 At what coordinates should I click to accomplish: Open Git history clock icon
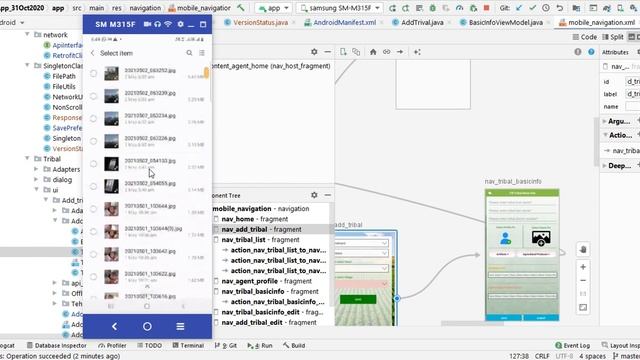point(546,8)
